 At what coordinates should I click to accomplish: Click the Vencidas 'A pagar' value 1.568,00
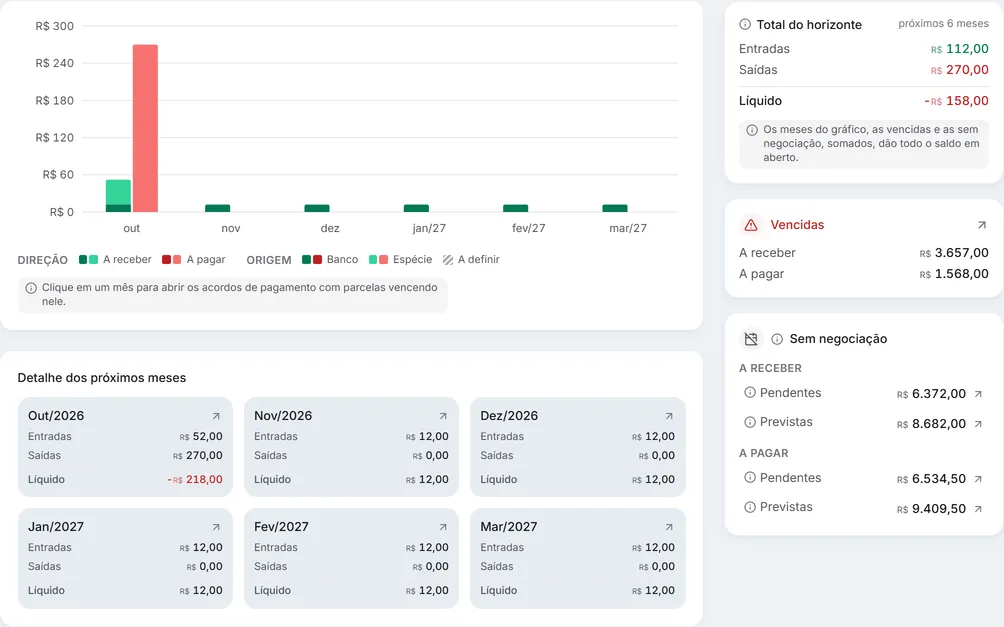tap(954, 274)
